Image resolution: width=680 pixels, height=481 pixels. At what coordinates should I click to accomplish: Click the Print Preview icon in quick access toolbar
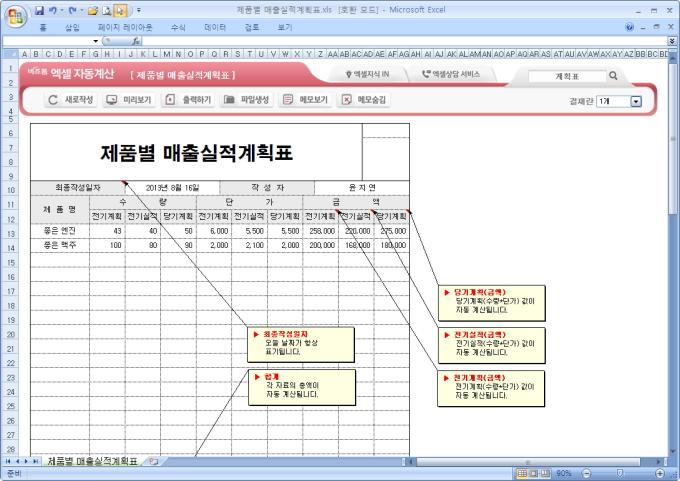(106, 11)
